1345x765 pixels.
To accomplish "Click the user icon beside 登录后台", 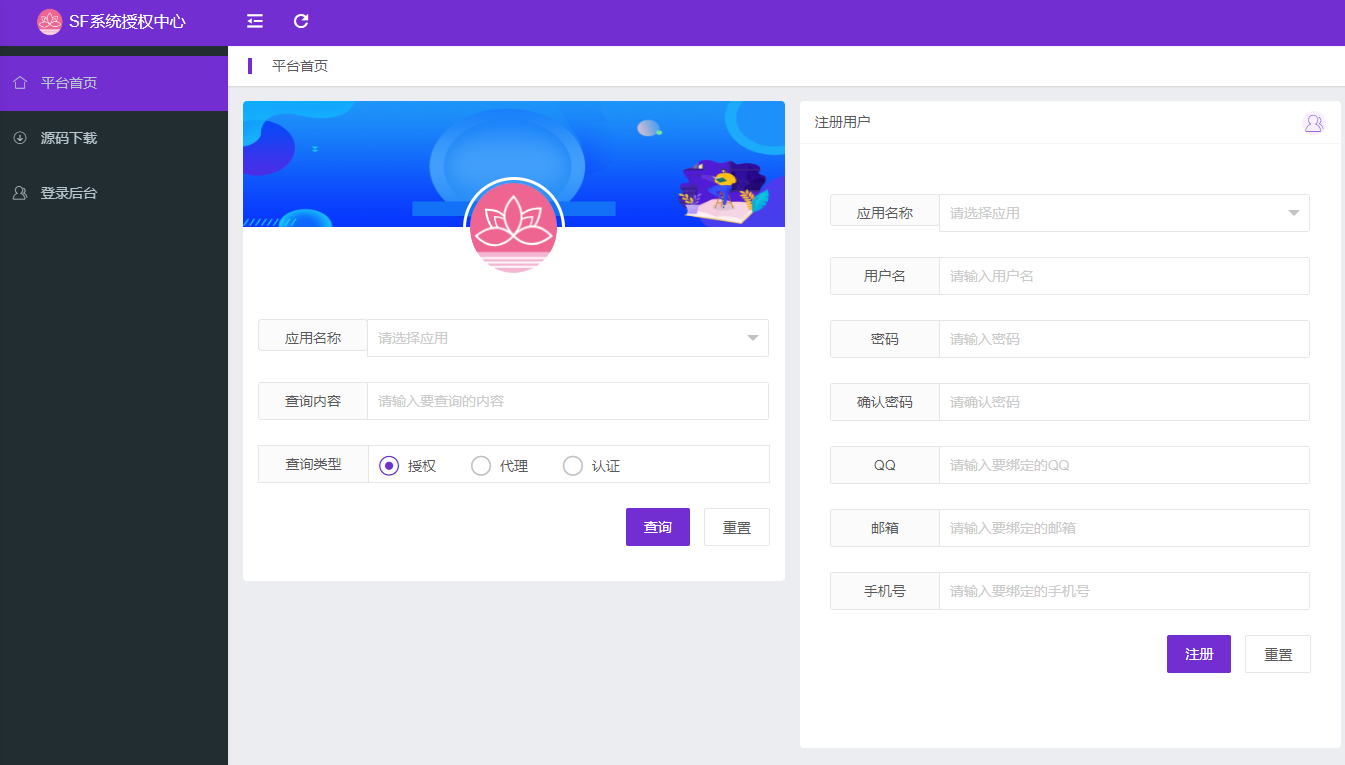I will 20,193.
